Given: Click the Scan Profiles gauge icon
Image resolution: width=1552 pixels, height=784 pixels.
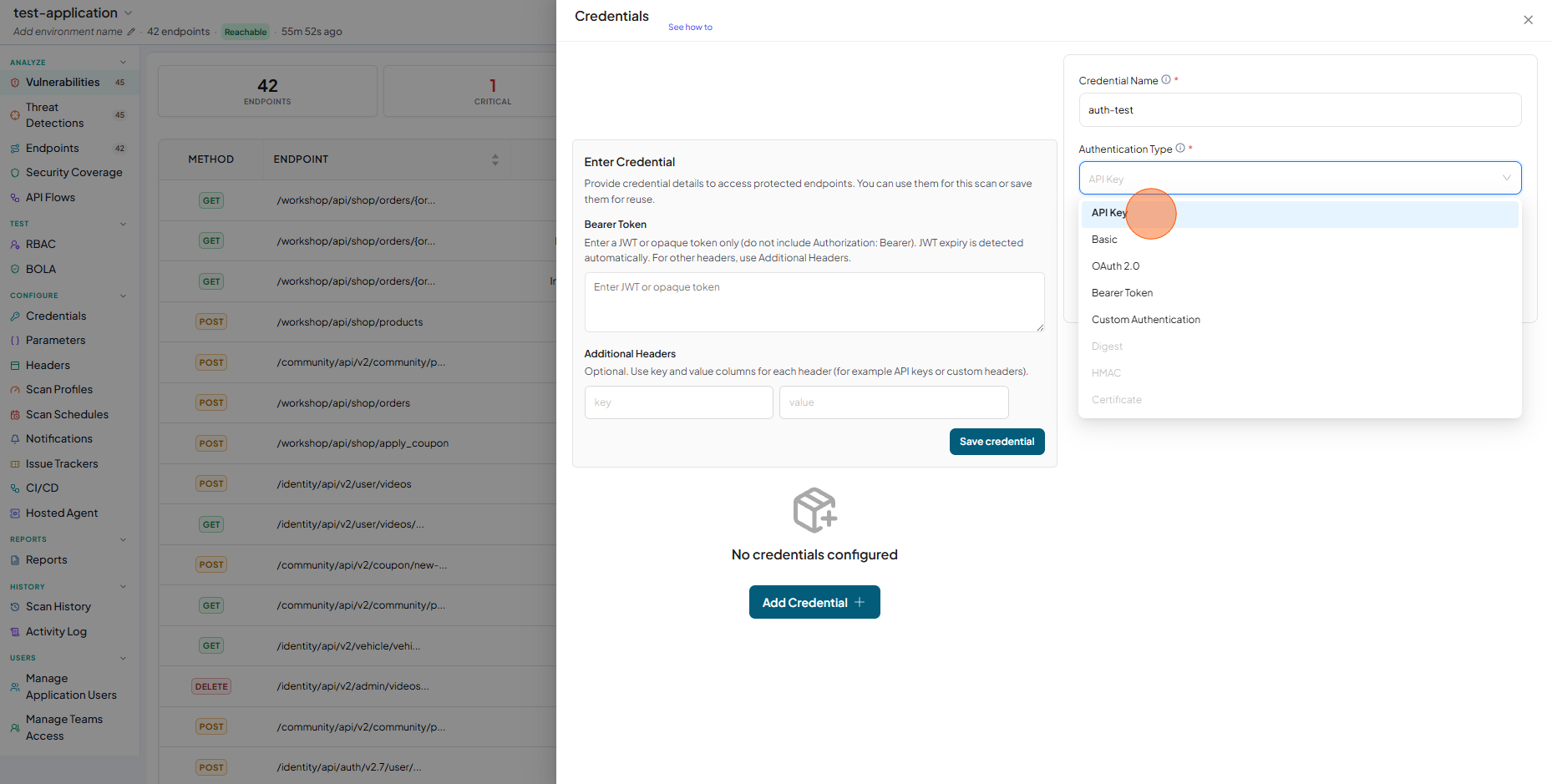Looking at the screenshot, I should [x=15, y=390].
